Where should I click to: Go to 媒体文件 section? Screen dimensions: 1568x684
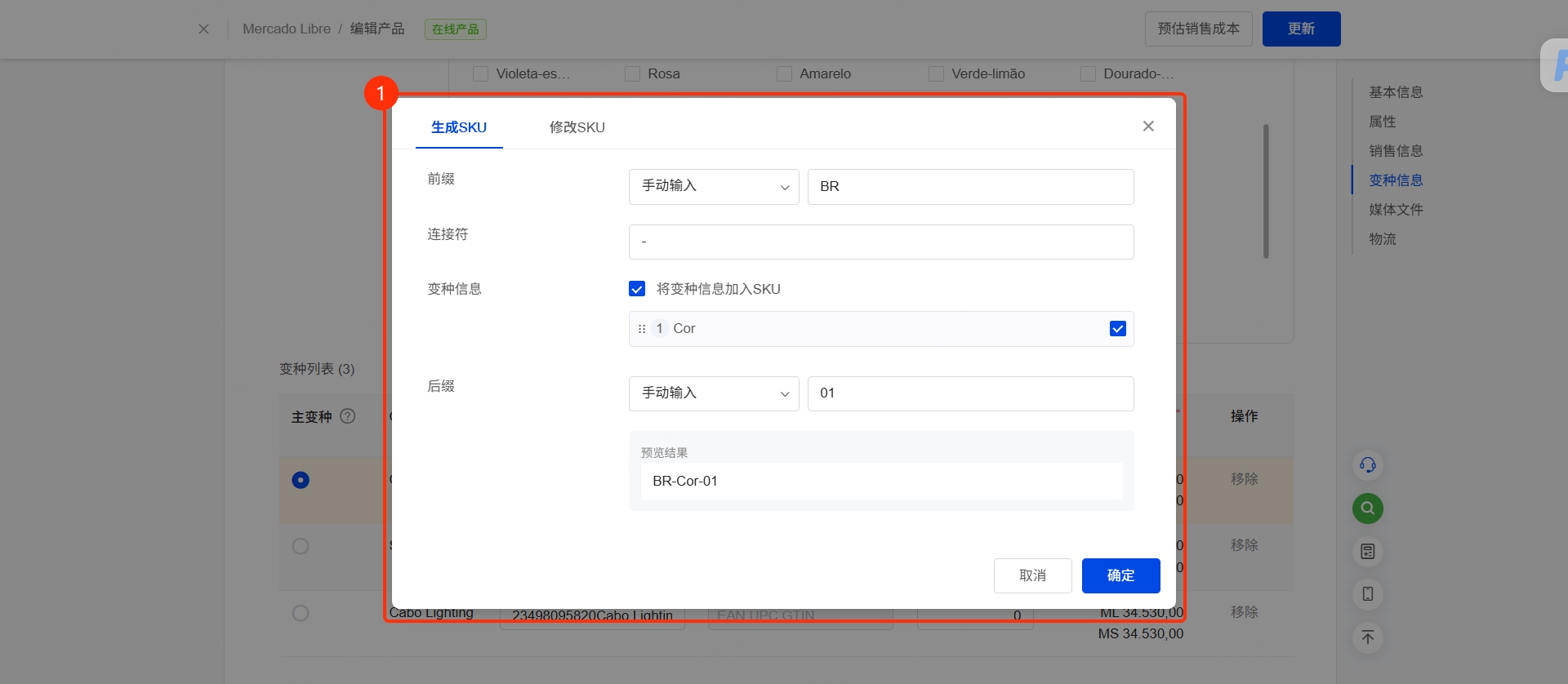coord(1396,210)
